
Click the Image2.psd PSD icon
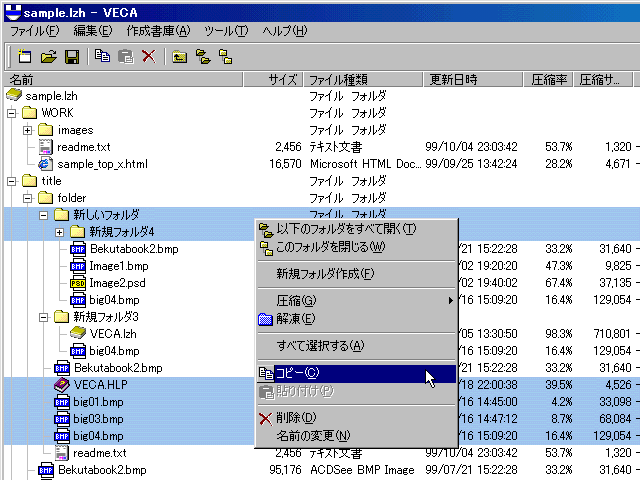[x=78, y=283]
